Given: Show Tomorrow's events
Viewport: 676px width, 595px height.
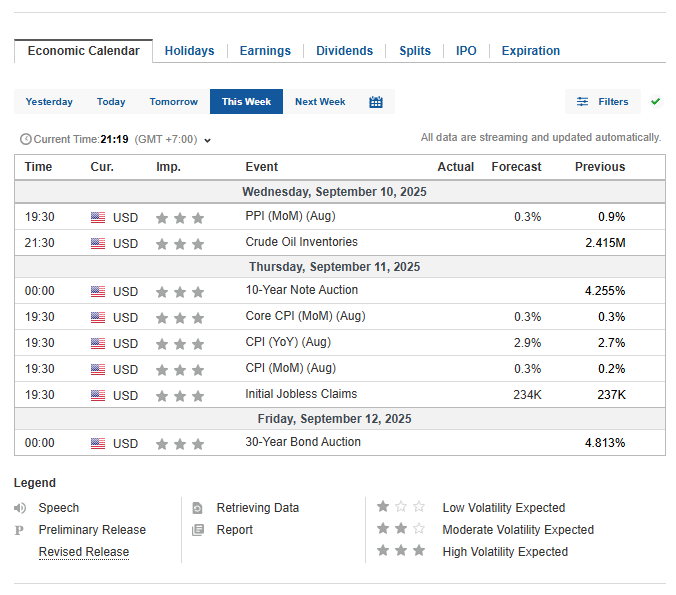Looking at the screenshot, I should pyautogui.click(x=173, y=102).
